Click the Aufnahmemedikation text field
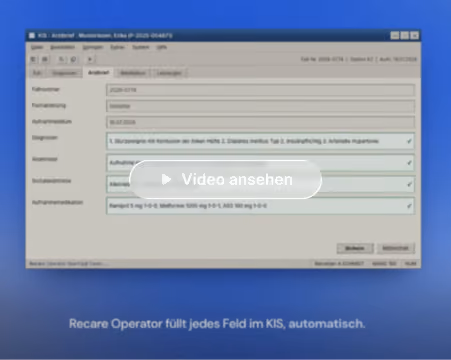Image resolution: width=451 pixels, height=360 pixels. tap(261, 206)
